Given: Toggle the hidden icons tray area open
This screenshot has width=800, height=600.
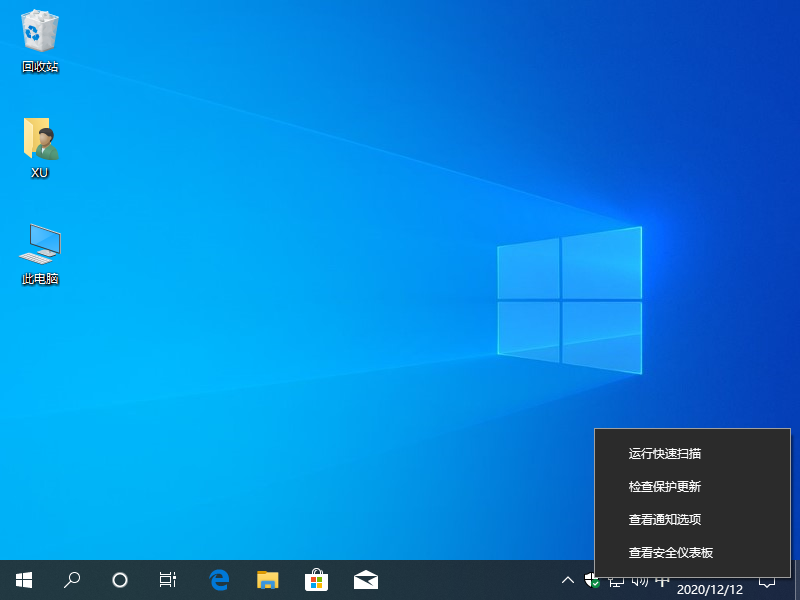Looking at the screenshot, I should (x=567, y=580).
